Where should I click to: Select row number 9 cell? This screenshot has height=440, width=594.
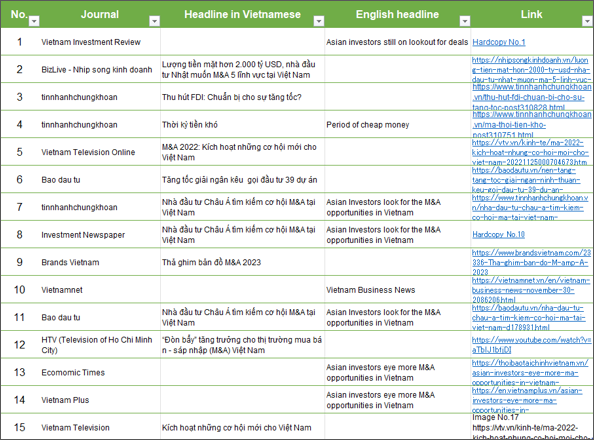[x=20, y=262]
